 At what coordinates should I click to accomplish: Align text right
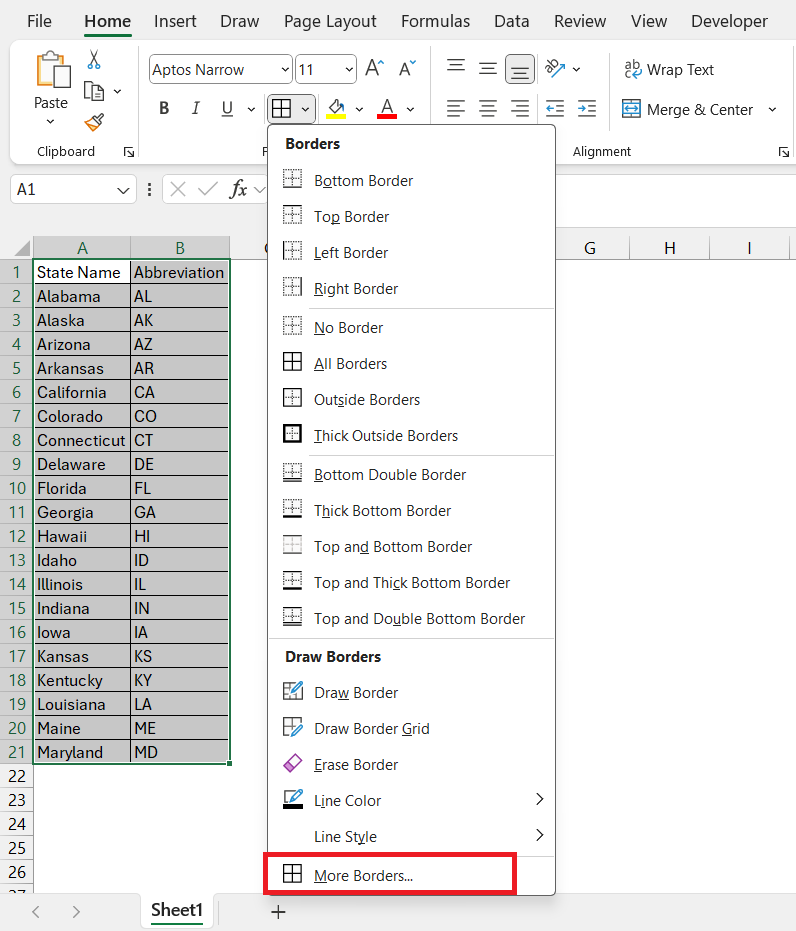[x=520, y=109]
